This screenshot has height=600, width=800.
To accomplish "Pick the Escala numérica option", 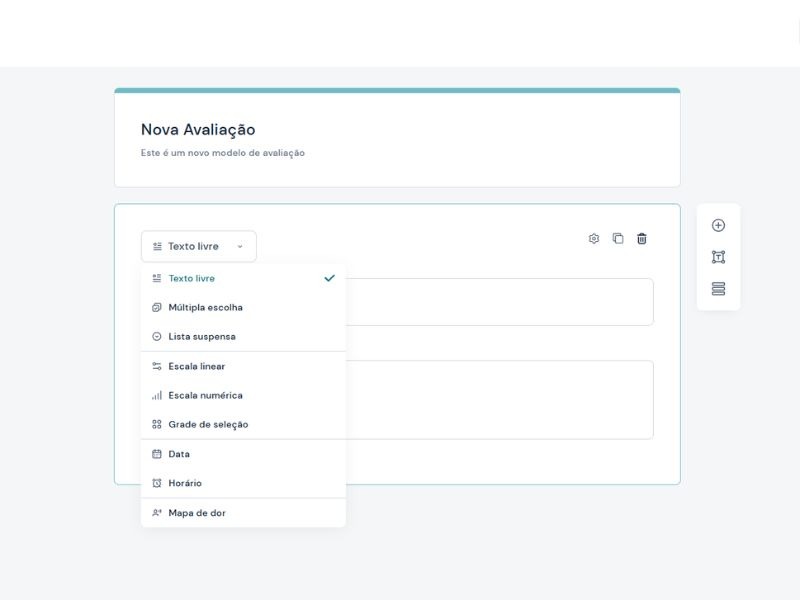I will [205, 395].
